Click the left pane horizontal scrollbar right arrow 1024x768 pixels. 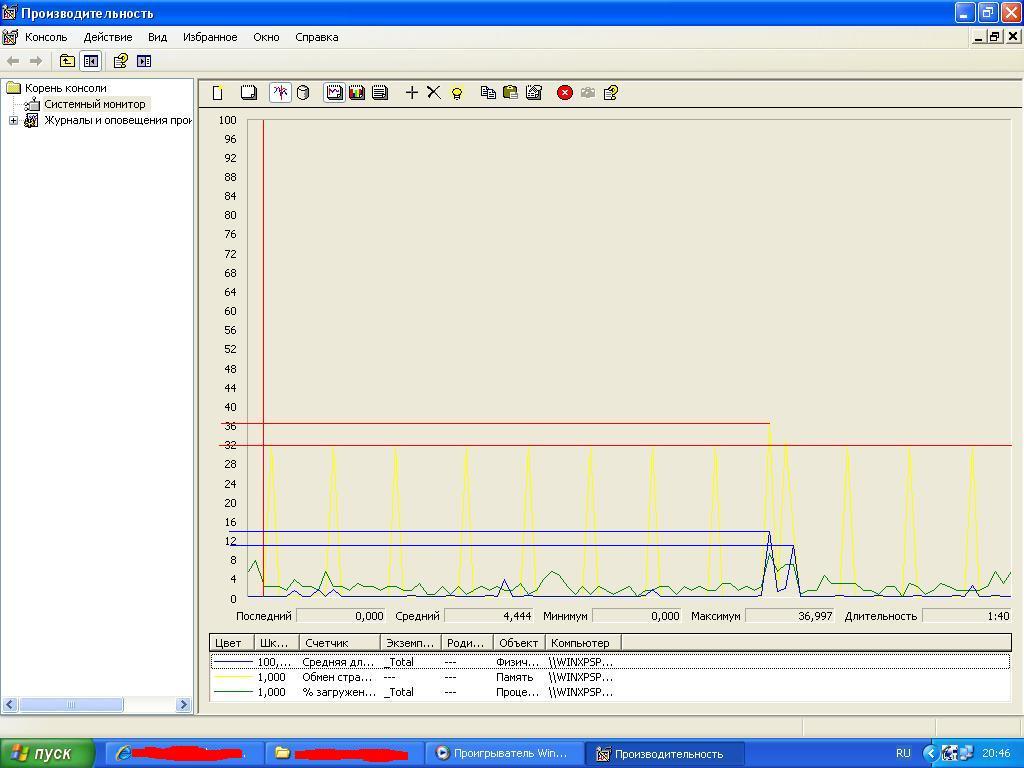183,705
